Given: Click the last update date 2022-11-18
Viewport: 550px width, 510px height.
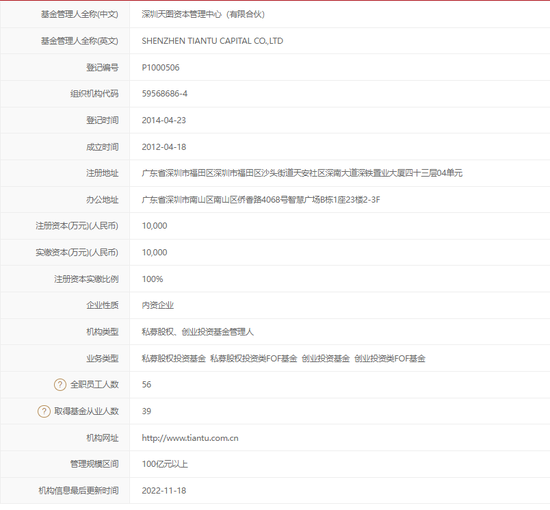Looking at the screenshot, I should pyautogui.click(x=164, y=491).
